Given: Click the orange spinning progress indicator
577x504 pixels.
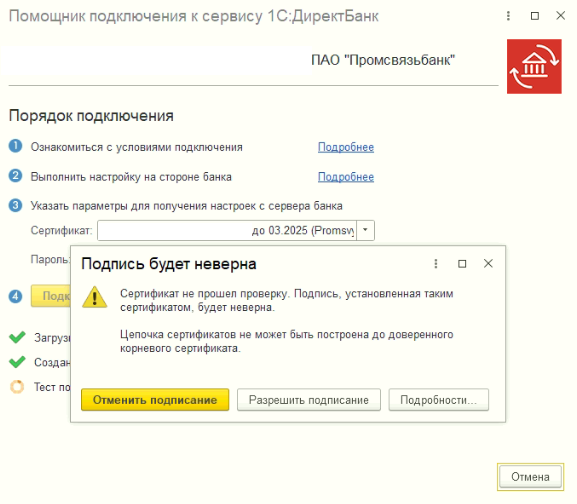Looking at the screenshot, I should tap(17, 387).
